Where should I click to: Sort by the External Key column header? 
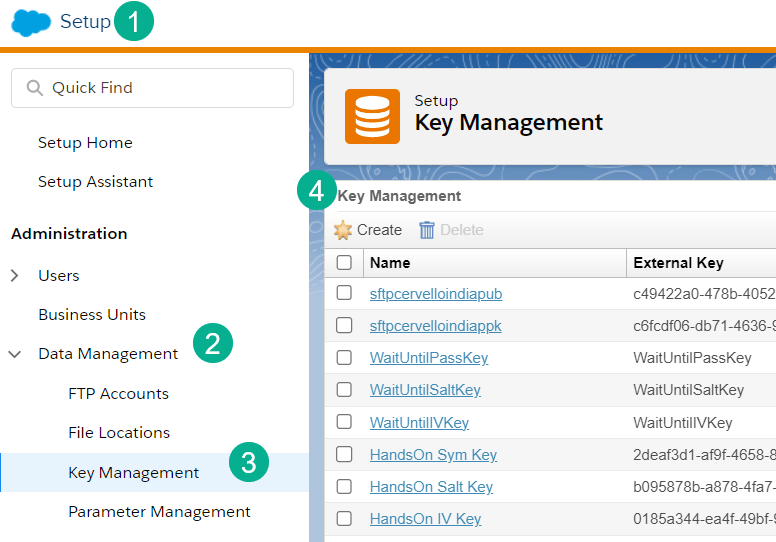pos(678,263)
